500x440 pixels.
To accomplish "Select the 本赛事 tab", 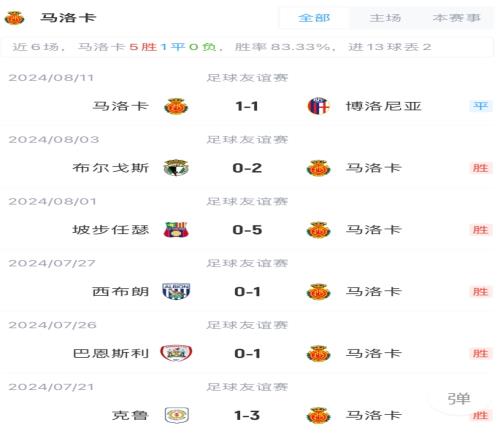I will [x=456, y=18].
